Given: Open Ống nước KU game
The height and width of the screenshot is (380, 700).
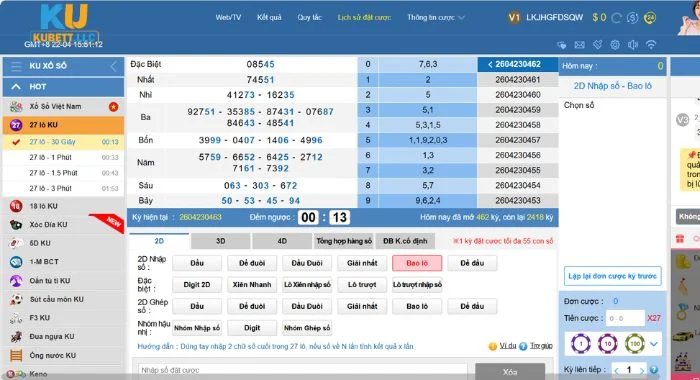Looking at the screenshot, I should pyautogui.click(x=63, y=355).
